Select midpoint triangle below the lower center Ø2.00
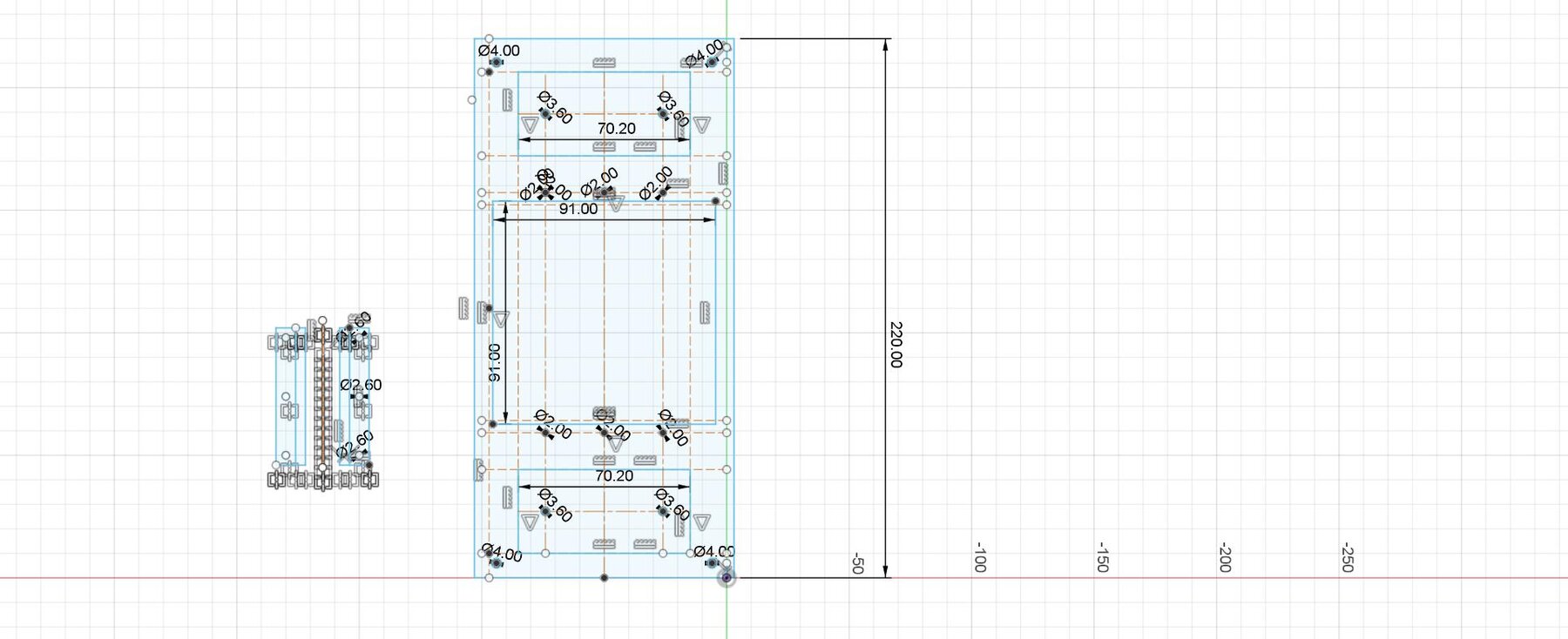Viewport: 1568px width, 639px height. coord(616,445)
